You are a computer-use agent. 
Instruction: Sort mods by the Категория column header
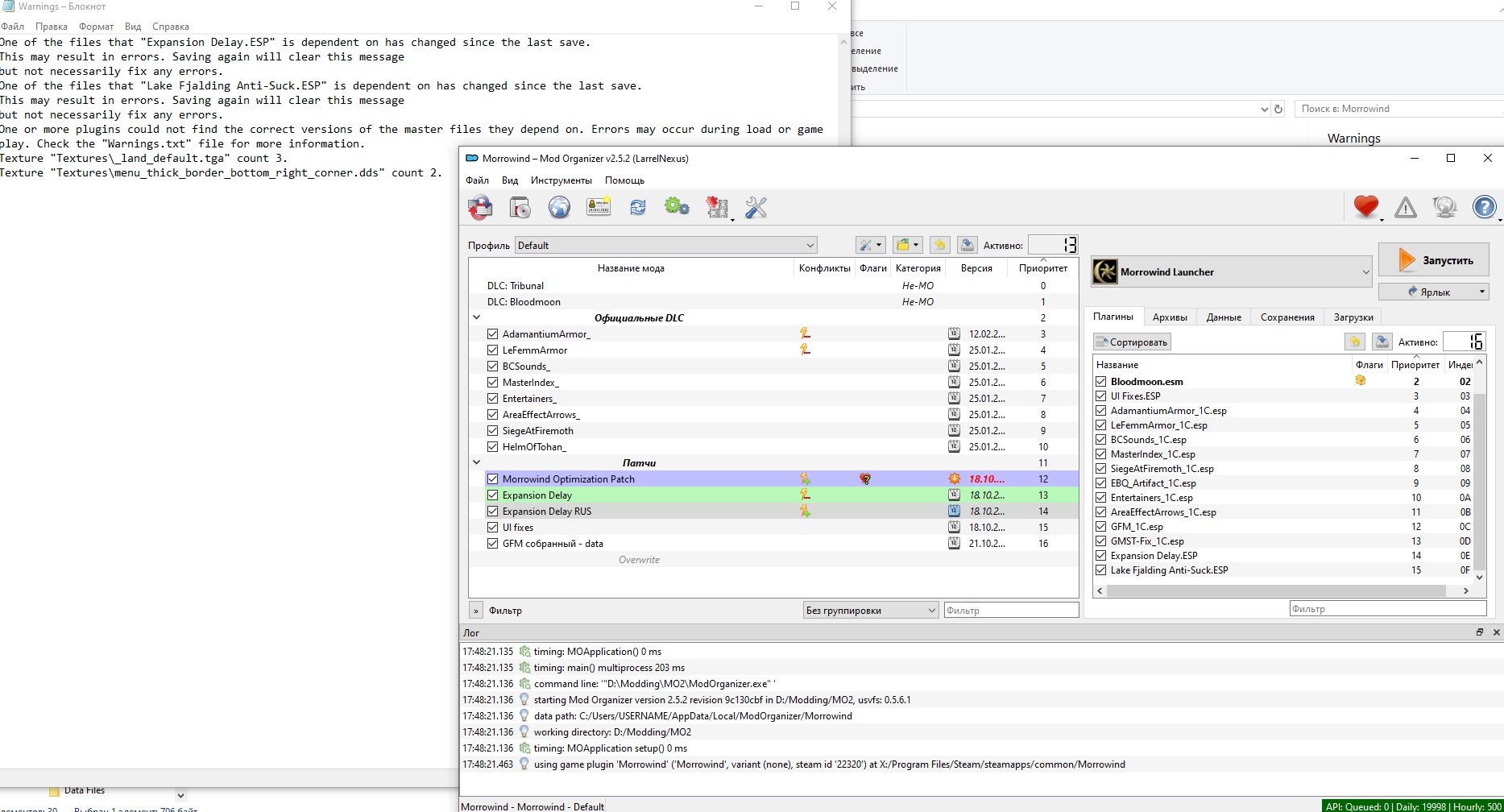point(918,268)
